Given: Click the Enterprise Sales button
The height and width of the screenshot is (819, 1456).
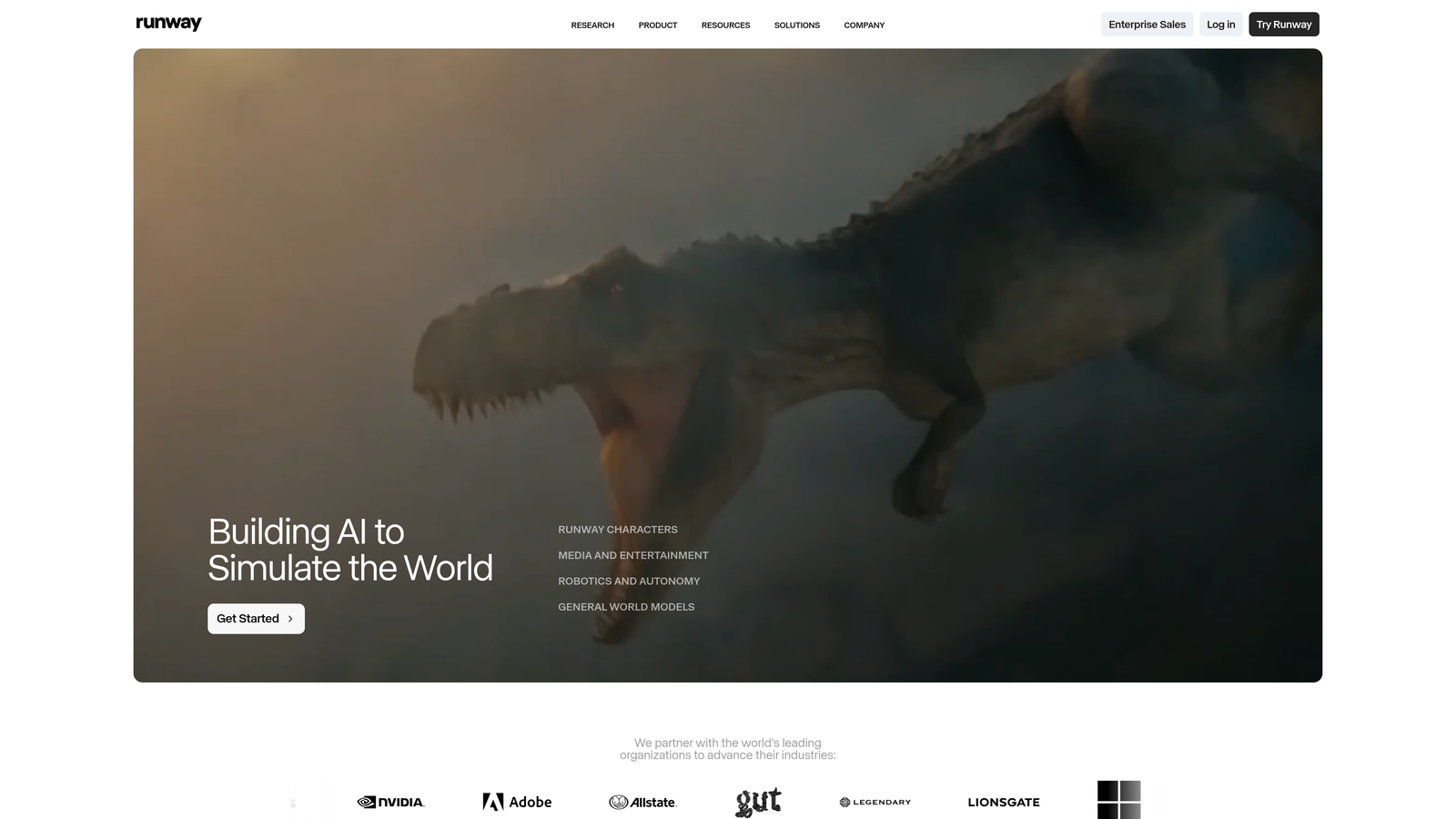Looking at the screenshot, I should (x=1147, y=24).
